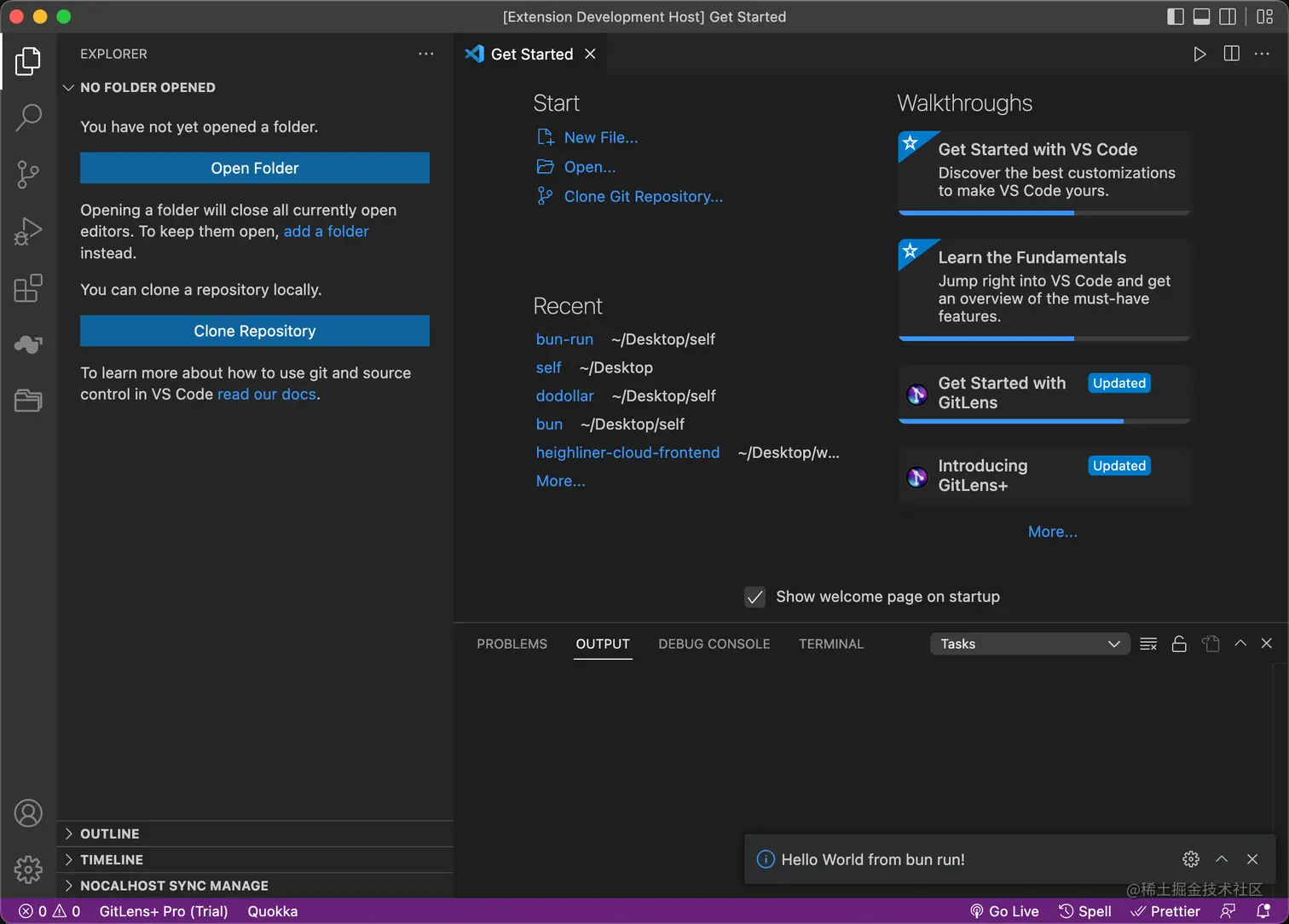Maximize the panel size with the chevron
The image size is (1289, 924).
tap(1240, 644)
